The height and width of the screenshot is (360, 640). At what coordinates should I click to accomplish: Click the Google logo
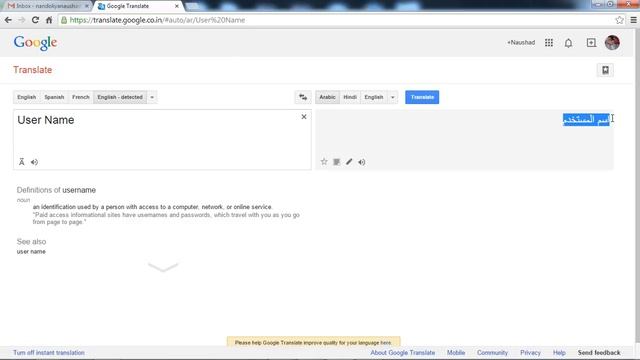(x=35, y=43)
